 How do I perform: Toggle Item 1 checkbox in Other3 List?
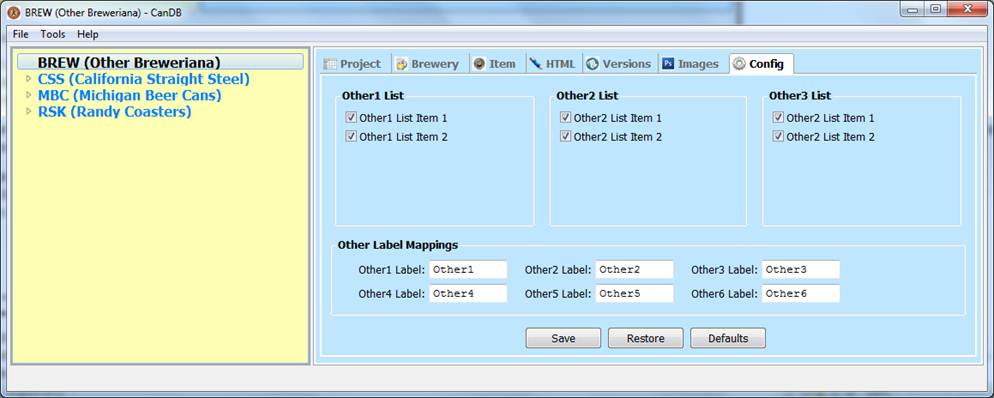pos(778,117)
